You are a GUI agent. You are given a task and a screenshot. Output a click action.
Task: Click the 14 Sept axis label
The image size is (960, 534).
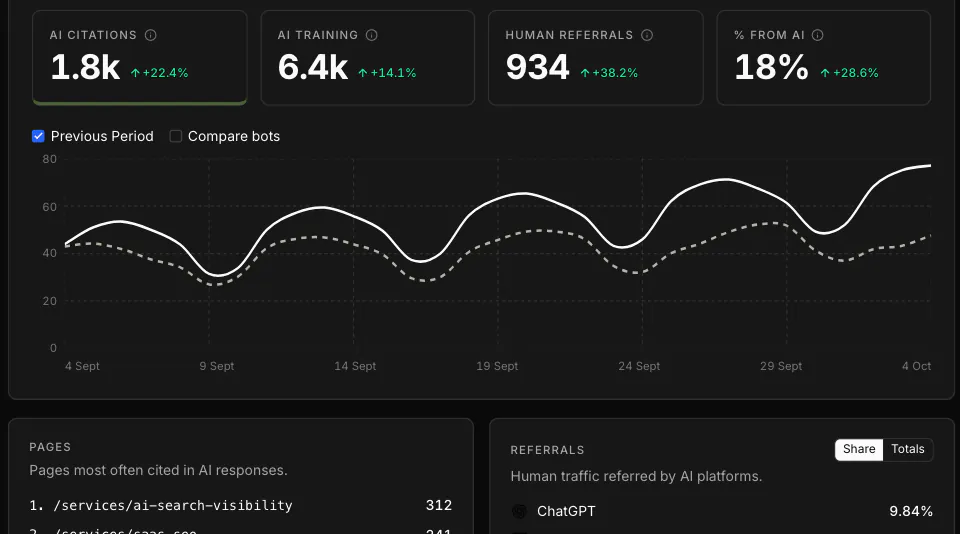tap(355, 366)
